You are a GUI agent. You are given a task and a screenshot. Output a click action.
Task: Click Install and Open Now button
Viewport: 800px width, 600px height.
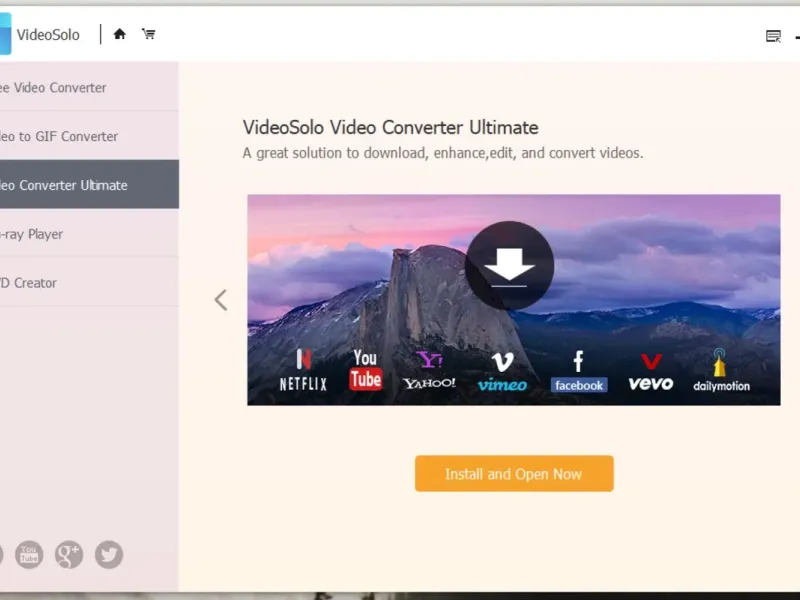click(514, 473)
